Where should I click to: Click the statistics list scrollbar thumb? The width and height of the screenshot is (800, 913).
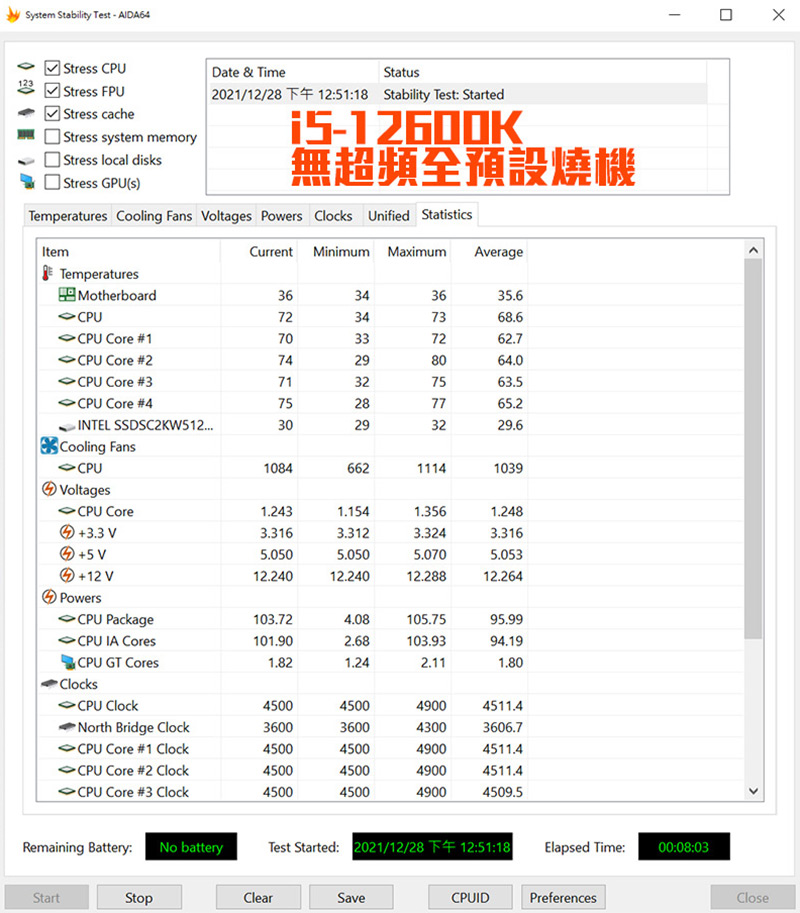point(753,448)
